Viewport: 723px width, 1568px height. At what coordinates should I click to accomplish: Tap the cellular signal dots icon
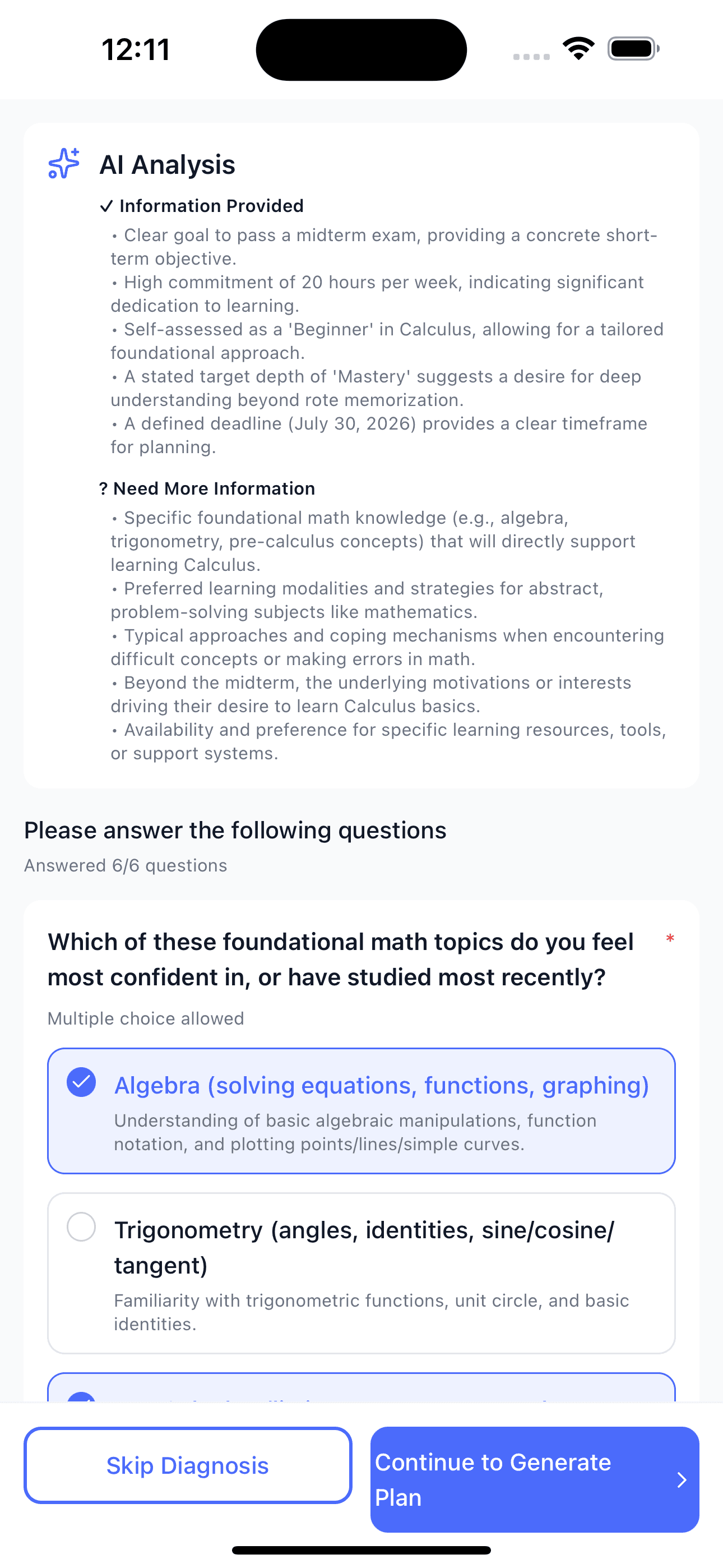(531, 57)
